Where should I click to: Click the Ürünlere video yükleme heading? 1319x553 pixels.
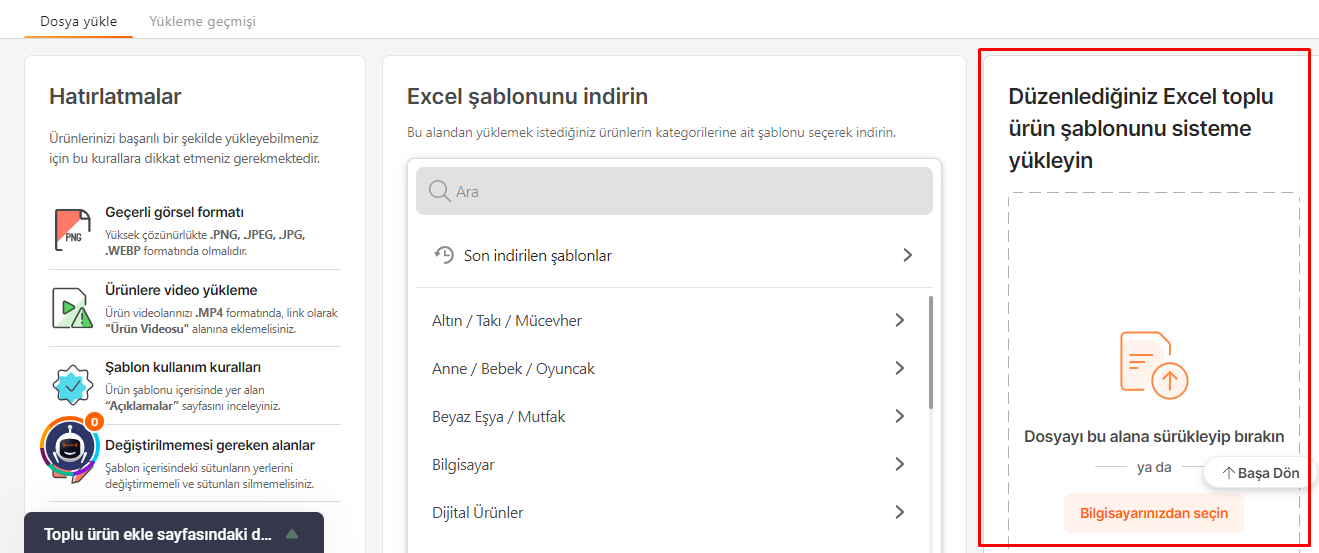181,290
